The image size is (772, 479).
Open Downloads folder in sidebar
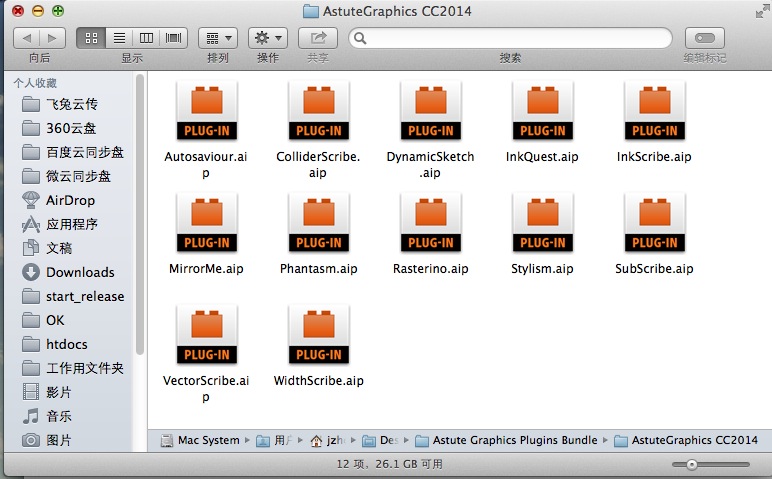(x=80, y=272)
